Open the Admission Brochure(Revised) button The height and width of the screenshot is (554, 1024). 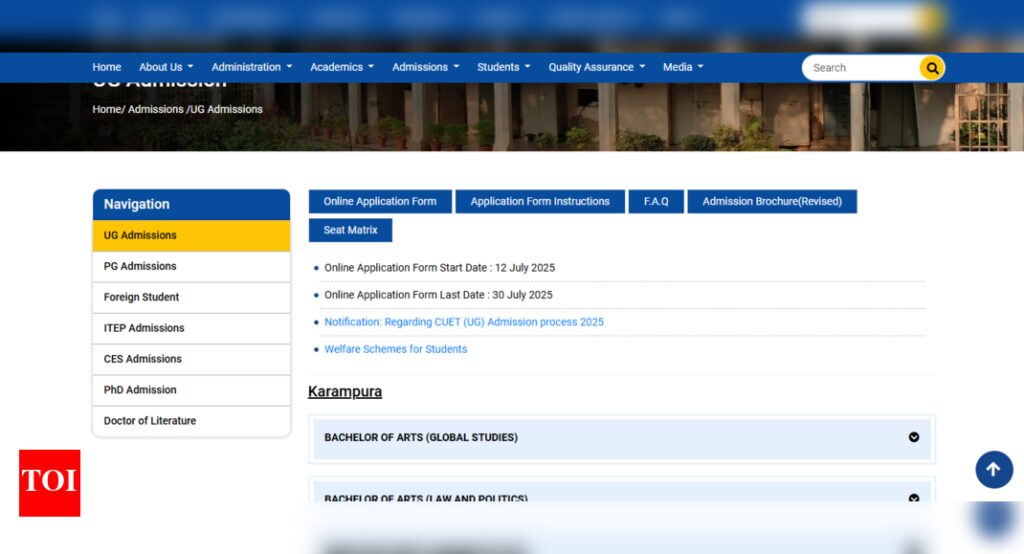[772, 201]
